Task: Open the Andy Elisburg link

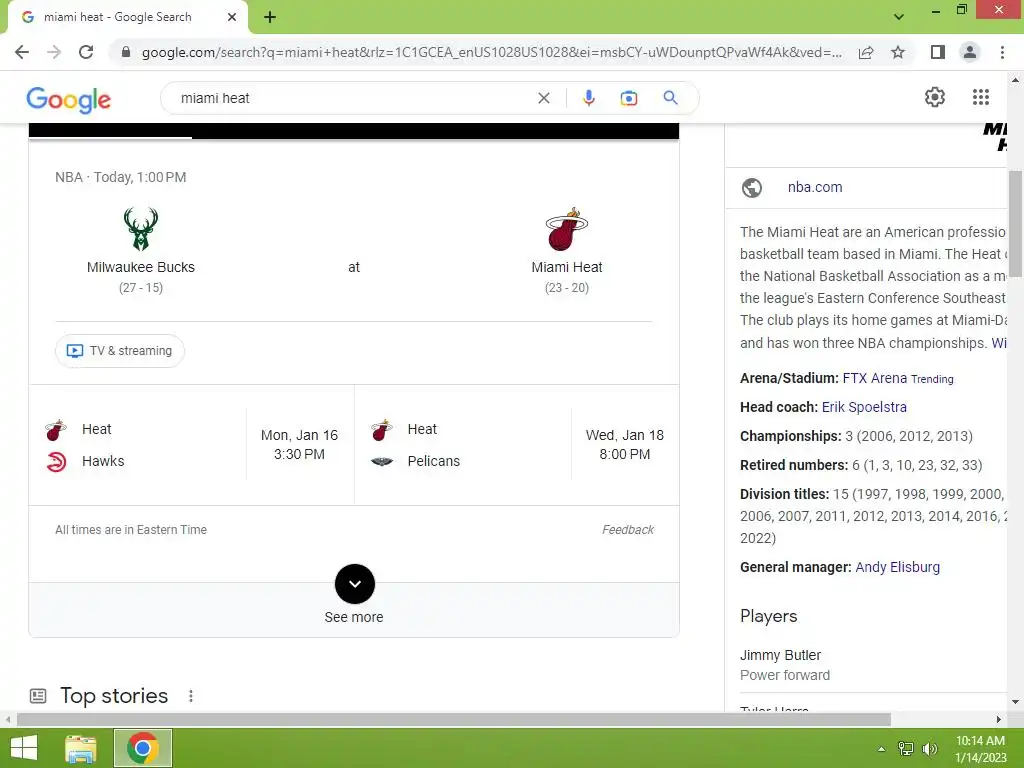Action: (x=897, y=567)
